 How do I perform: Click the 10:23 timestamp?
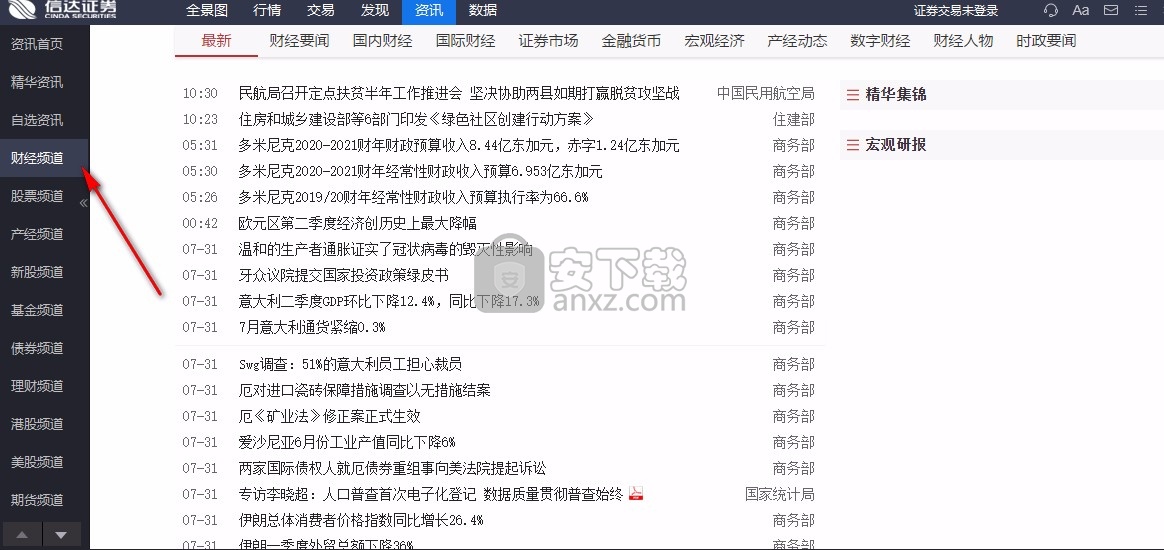[x=200, y=120]
